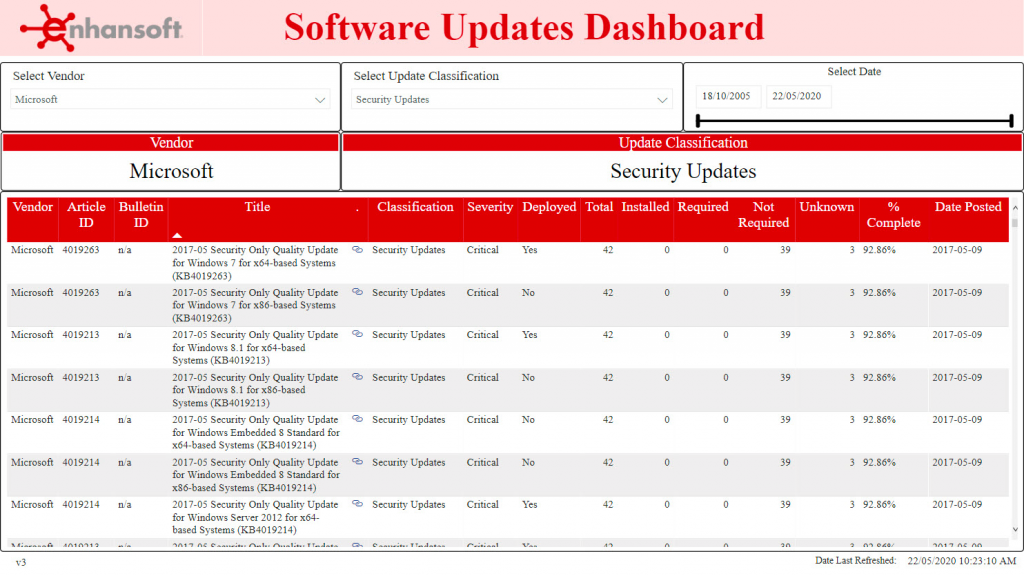The width and height of the screenshot is (1024, 576).
Task: Sort by Not Required column header
Action: (x=763, y=215)
